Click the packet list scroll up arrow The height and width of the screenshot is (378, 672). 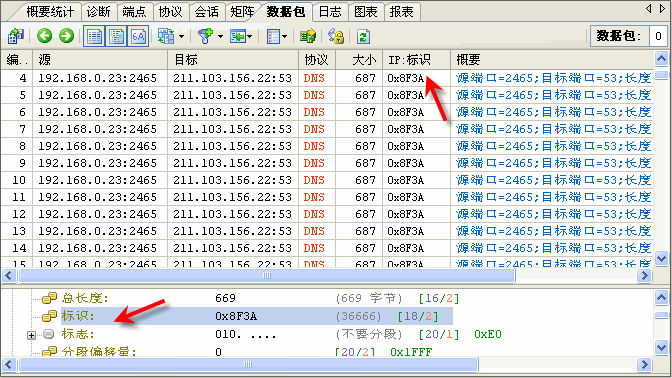[662, 58]
